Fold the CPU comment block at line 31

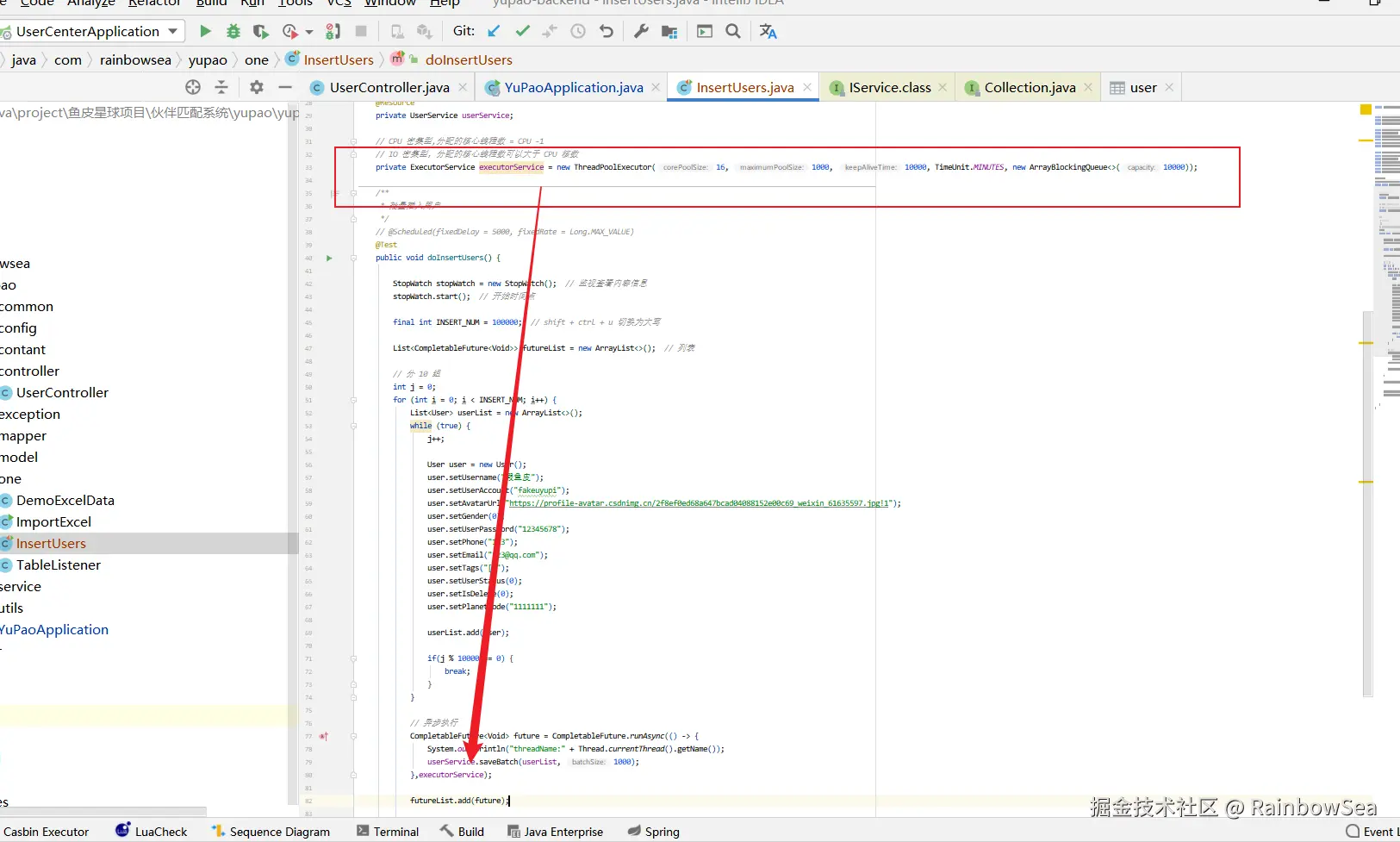click(353, 141)
